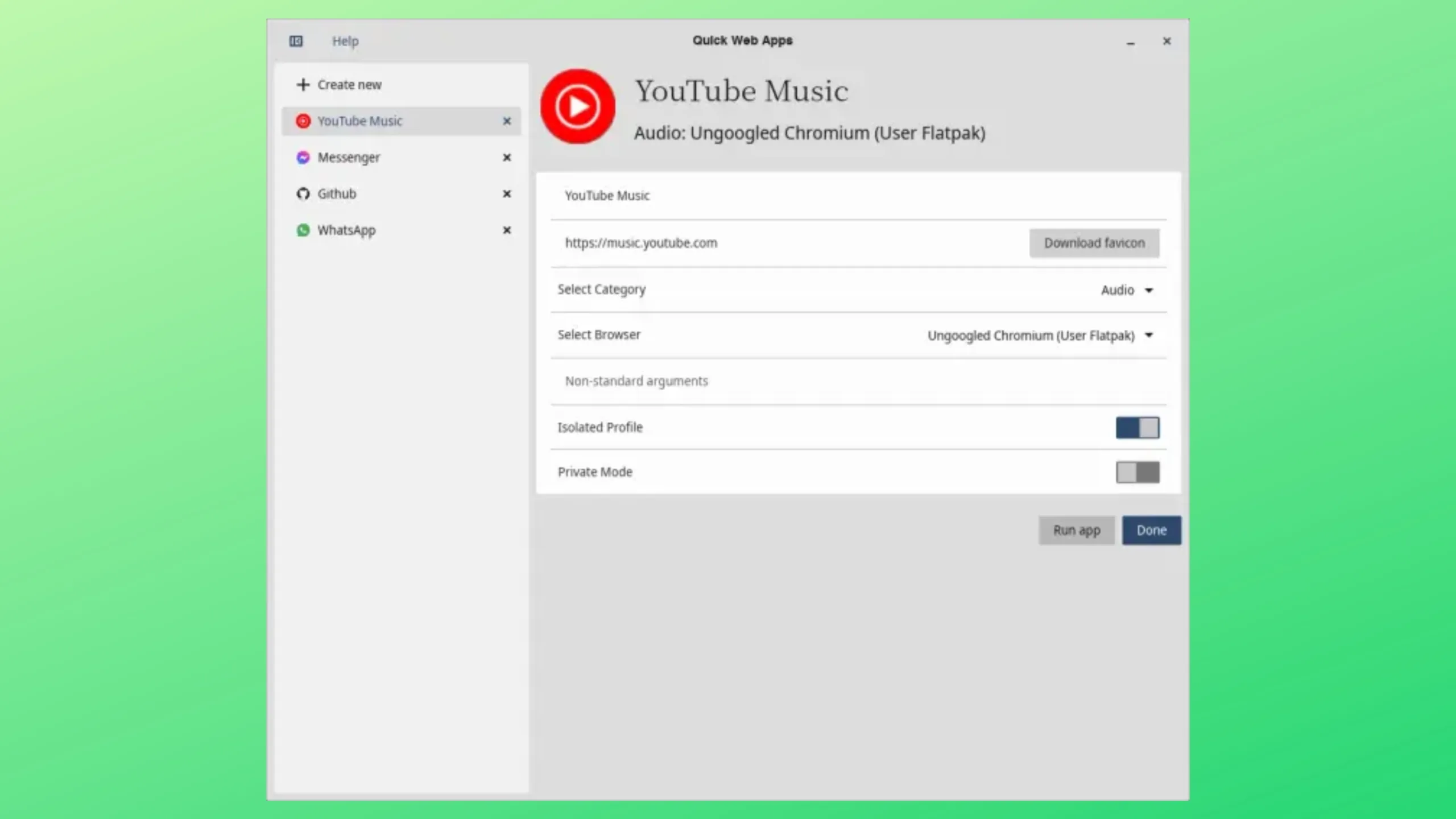
Task: Click the Messenger app icon
Action: 303,158
